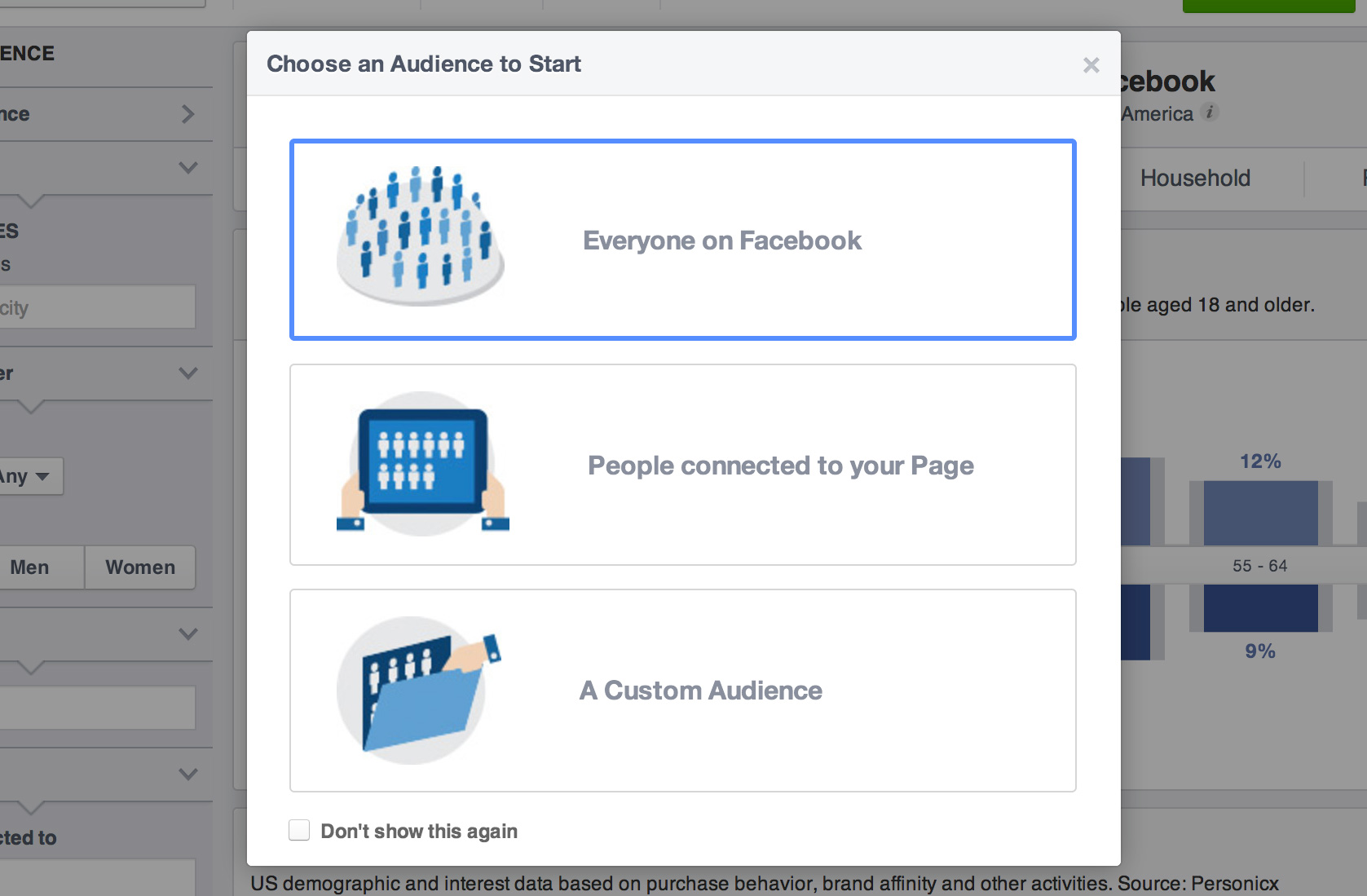Image resolution: width=1367 pixels, height=896 pixels.
Task: Click the green button at top right
Action: click(x=1268, y=6)
